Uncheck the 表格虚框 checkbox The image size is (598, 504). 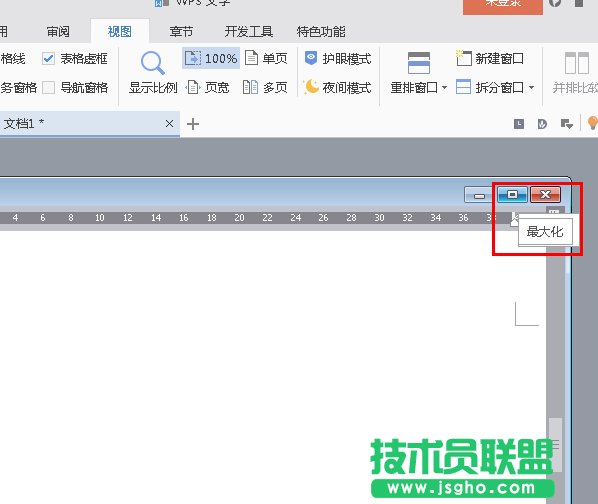[48, 59]
